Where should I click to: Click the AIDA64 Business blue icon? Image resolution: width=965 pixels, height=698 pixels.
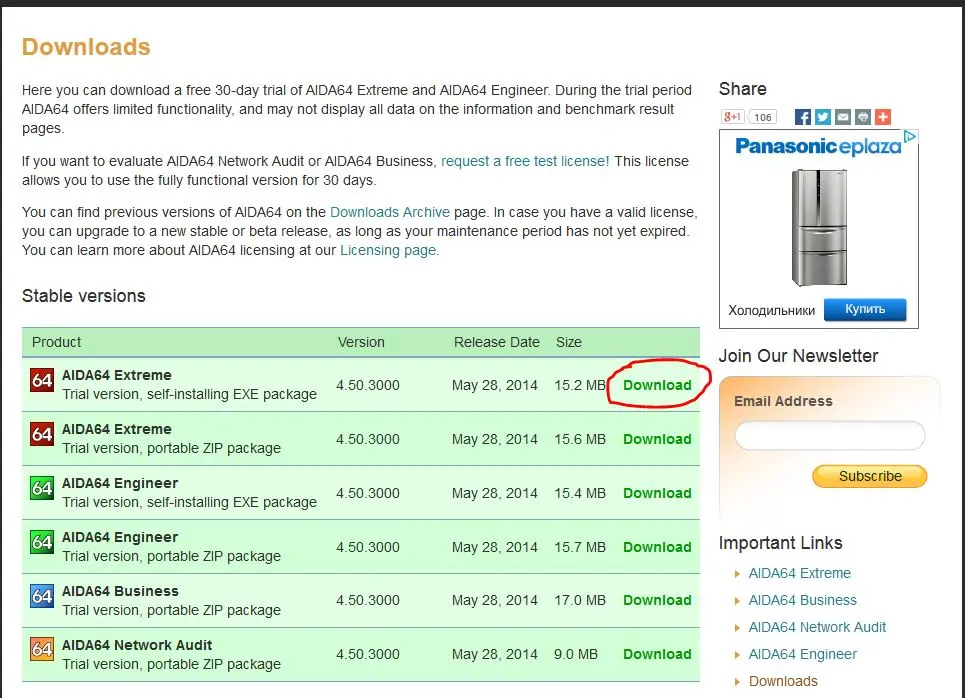click(x=42, y=596)
